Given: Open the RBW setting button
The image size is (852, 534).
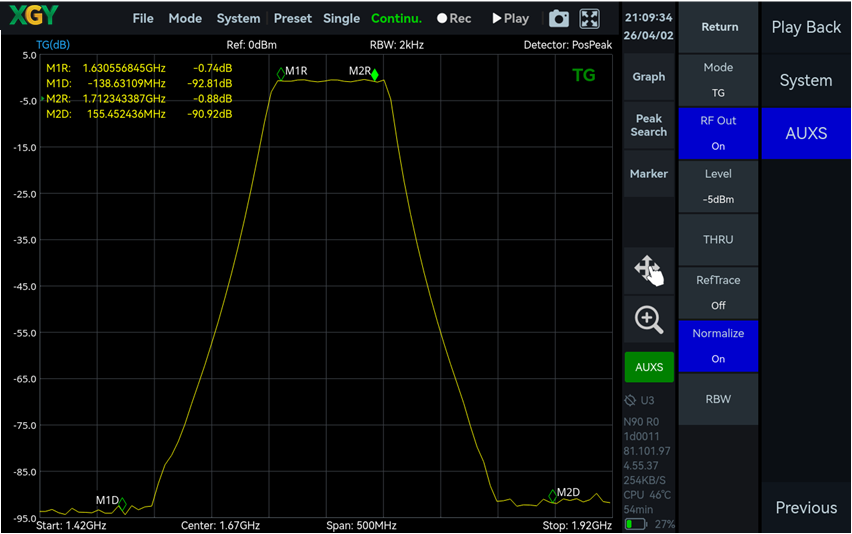Looking at the screenshot, I should pos(718,399).
